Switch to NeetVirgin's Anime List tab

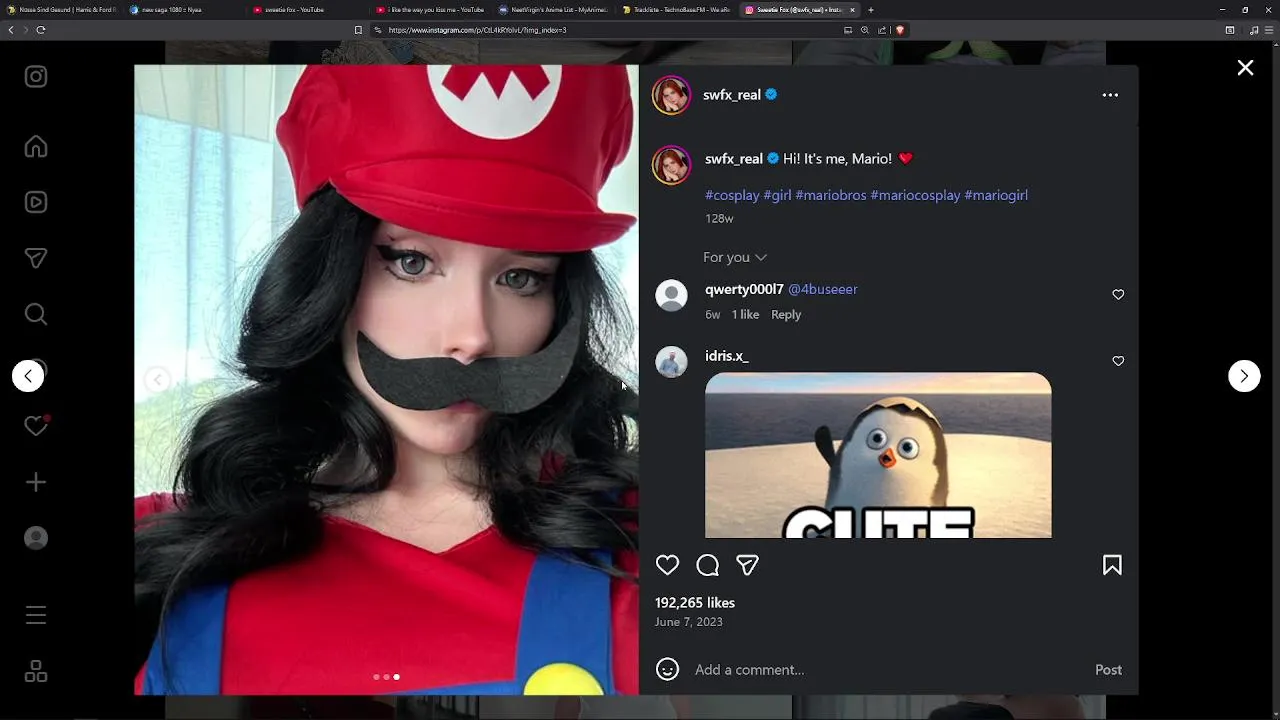click(551, 10)
